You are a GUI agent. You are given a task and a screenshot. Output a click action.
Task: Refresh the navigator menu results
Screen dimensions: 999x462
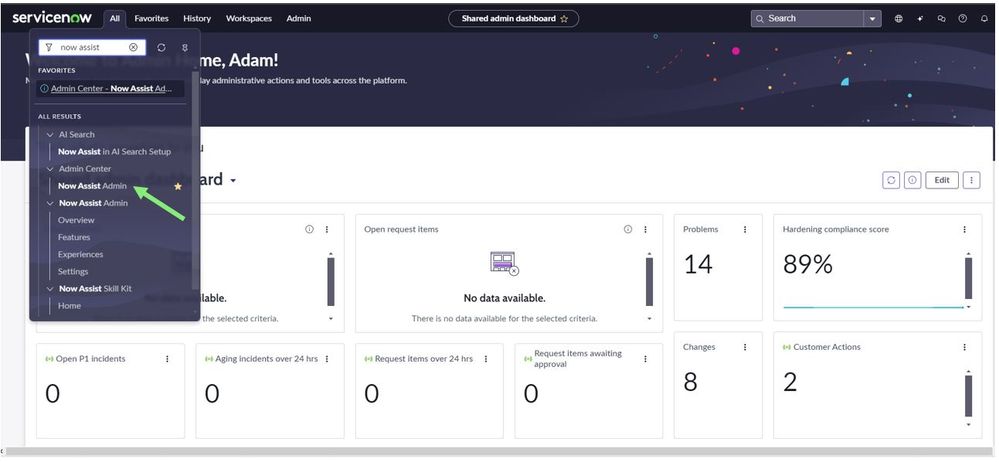[161, 47]
